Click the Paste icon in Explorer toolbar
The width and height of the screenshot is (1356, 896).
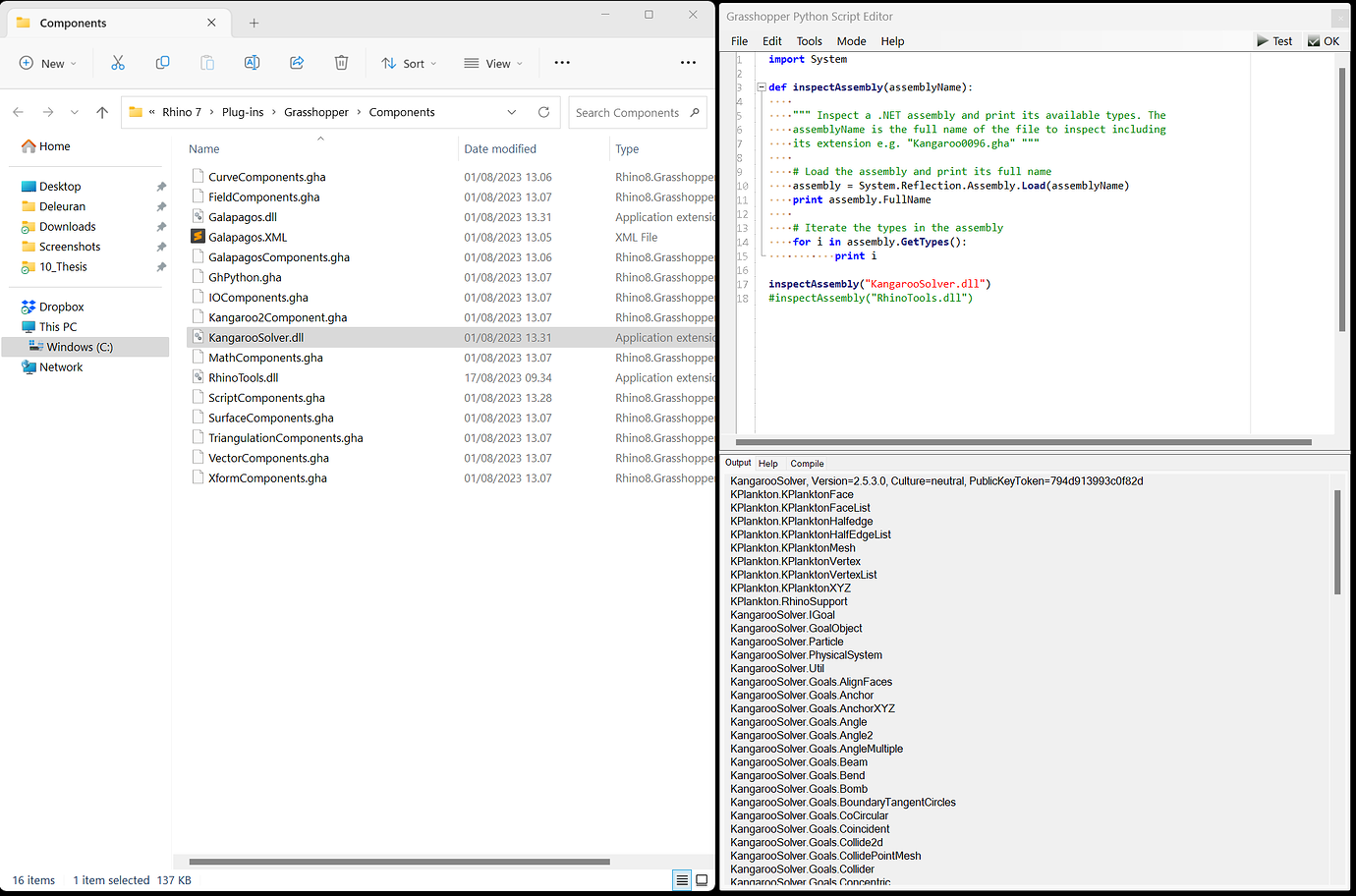tap(207, 63)
